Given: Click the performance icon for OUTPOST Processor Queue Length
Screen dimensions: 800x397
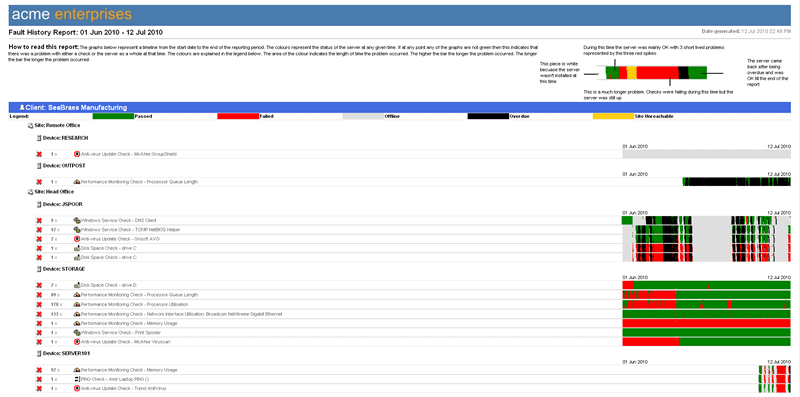Looking at the screenshot, I should click(x=77, y=182).
